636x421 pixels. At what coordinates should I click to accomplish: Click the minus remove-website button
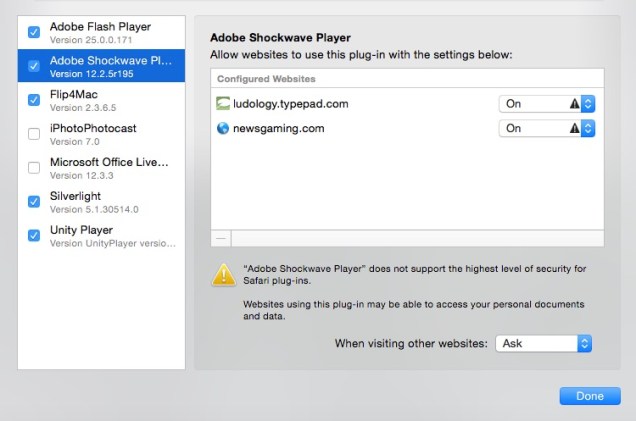(x=221, y=238)
